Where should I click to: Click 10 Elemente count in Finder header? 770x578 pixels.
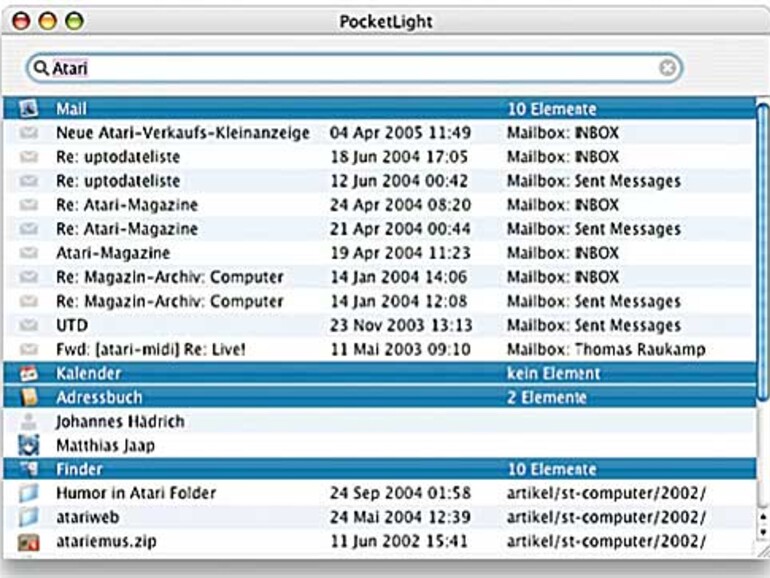(551, 469)
